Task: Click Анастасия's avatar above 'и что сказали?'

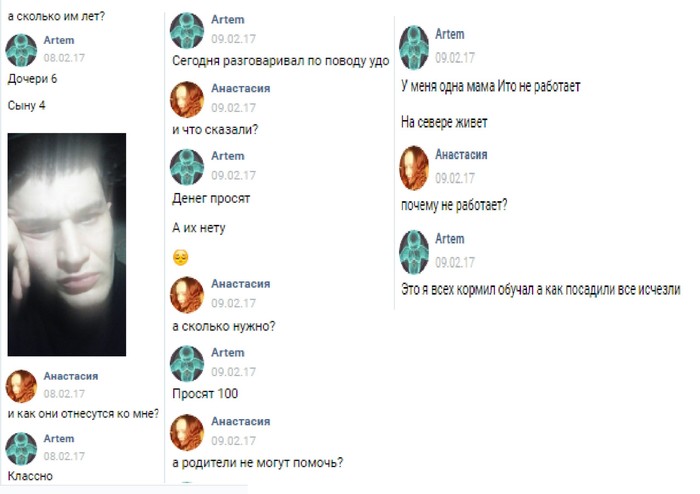Action: (187, 99)
